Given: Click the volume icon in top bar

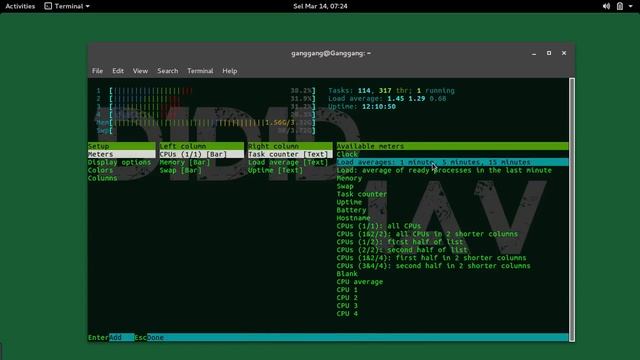Looking at the screenshot, I should [x=606, y=6].
